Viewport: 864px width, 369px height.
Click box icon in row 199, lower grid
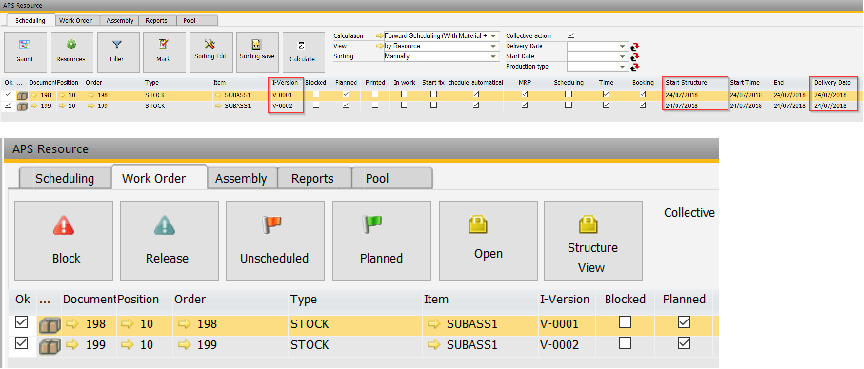click(x=49, y=345)
